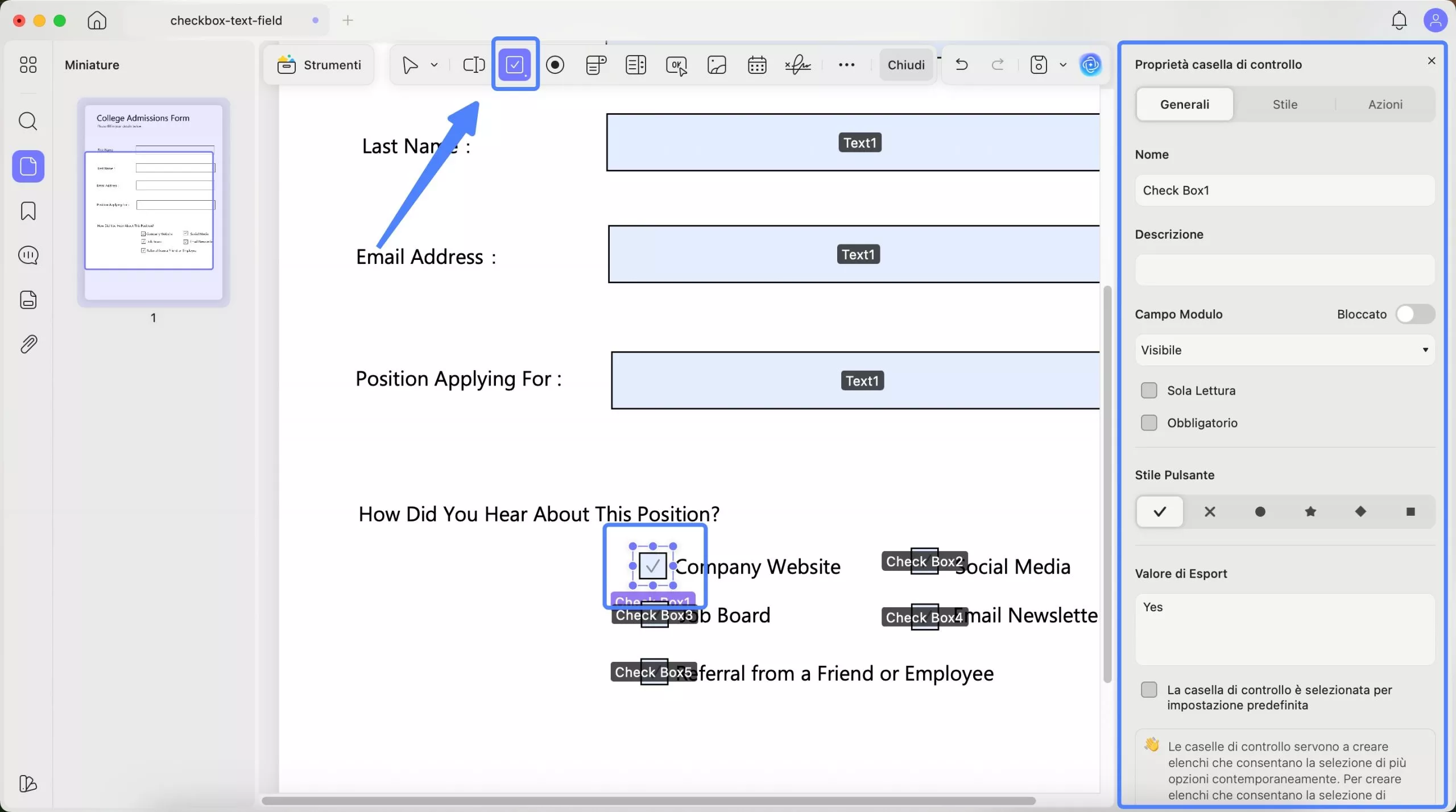Click the save document icon
The width and height of the screenshot is (1456, 812).
coord(1039,65)
